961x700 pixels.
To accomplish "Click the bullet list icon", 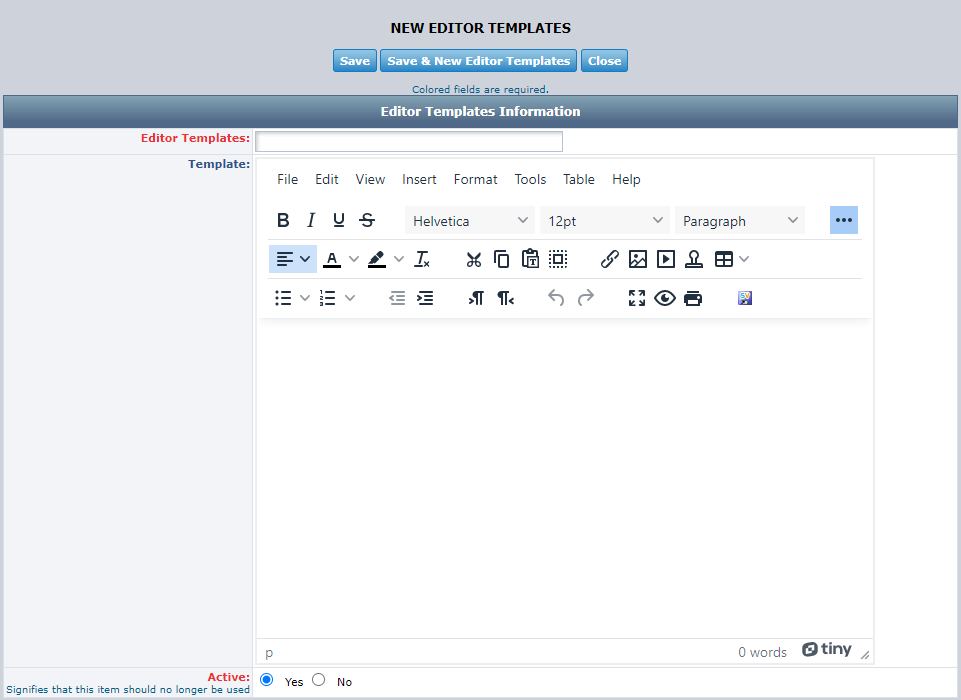I will 283,299.
